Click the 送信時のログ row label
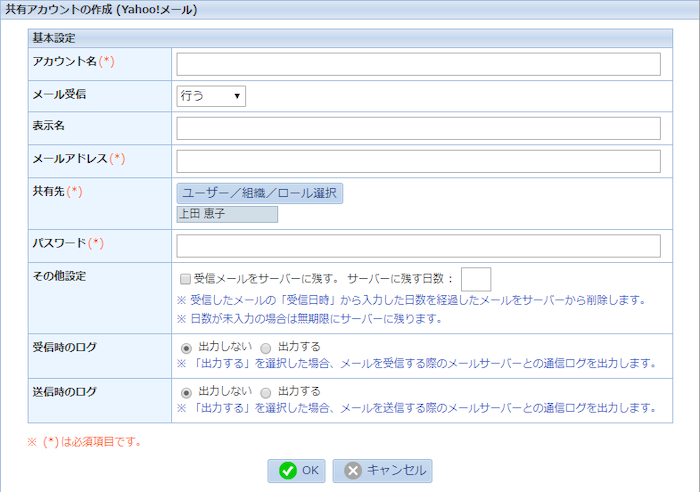Viewport: 700px width, 492px height. pyautogui.click(x=64, y=392)
